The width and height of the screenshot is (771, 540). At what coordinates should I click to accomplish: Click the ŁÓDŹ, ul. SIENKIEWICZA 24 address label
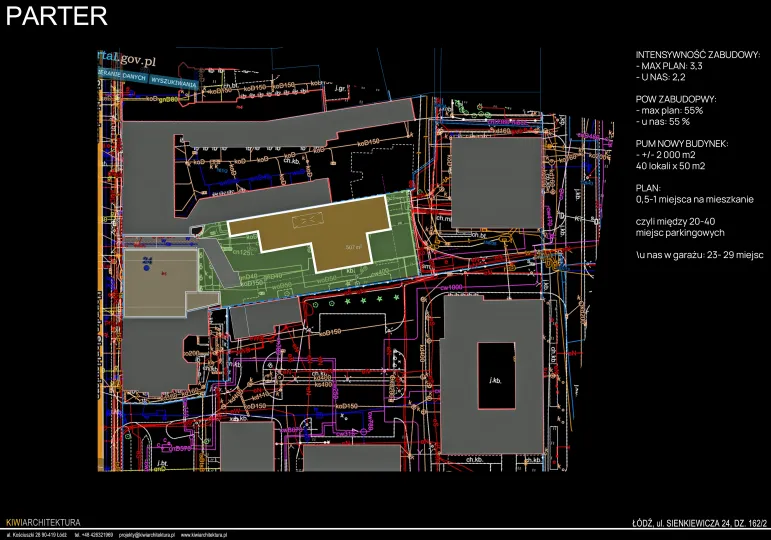pyautogui.click(x=691, y=523)
